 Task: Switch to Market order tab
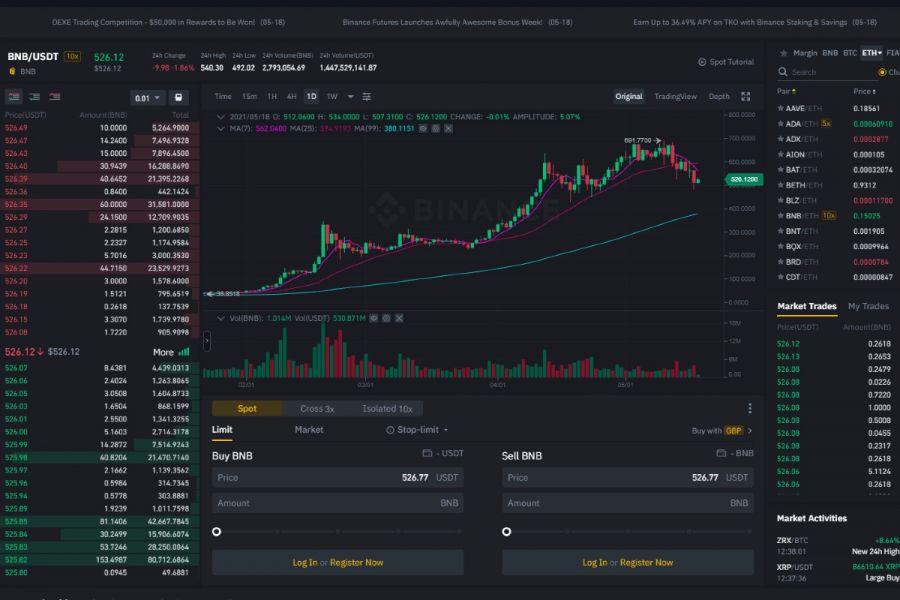pos(309,429)
